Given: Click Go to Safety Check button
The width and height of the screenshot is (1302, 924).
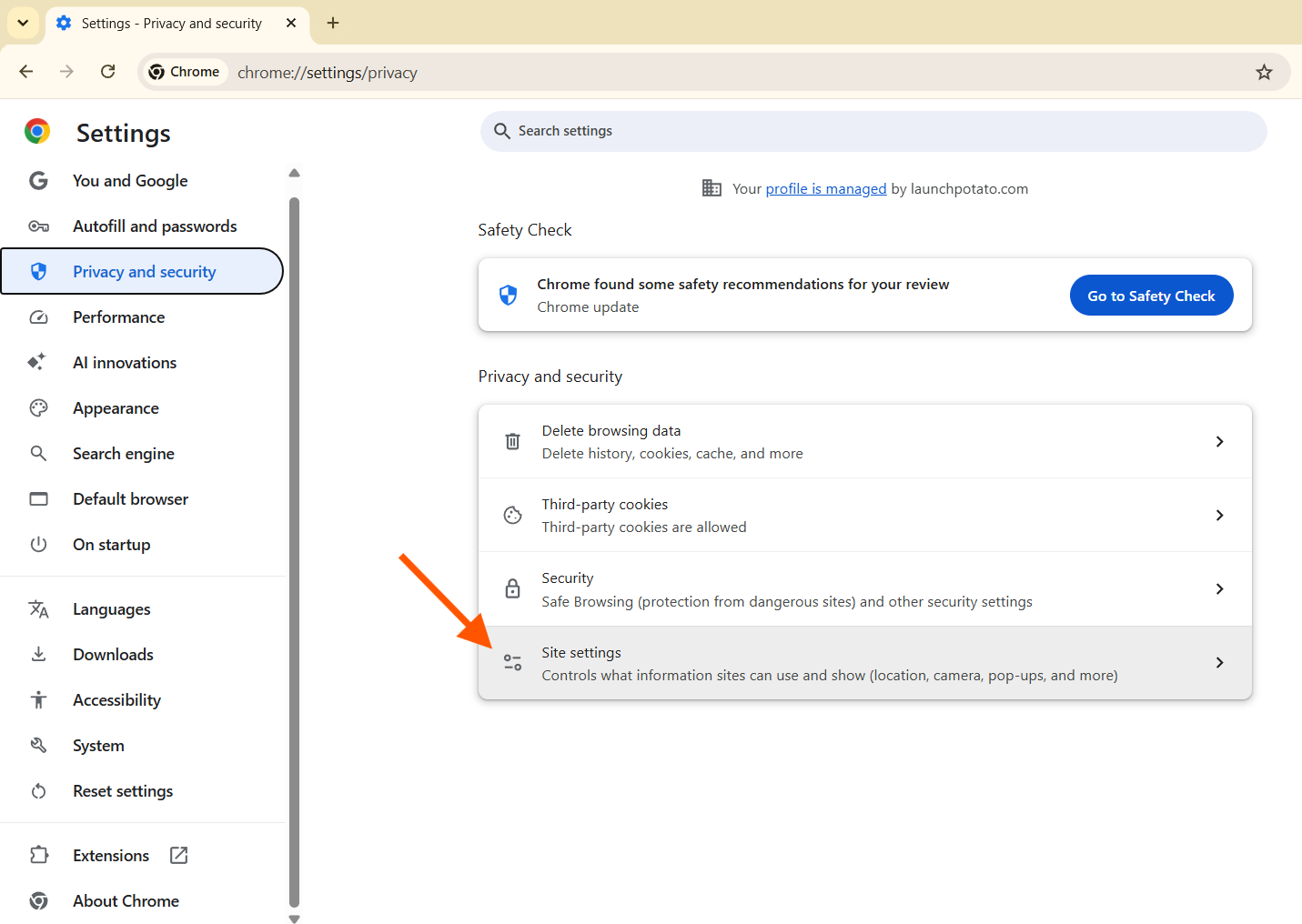Looking at the screenshot, I should [x=1151, y=296].
